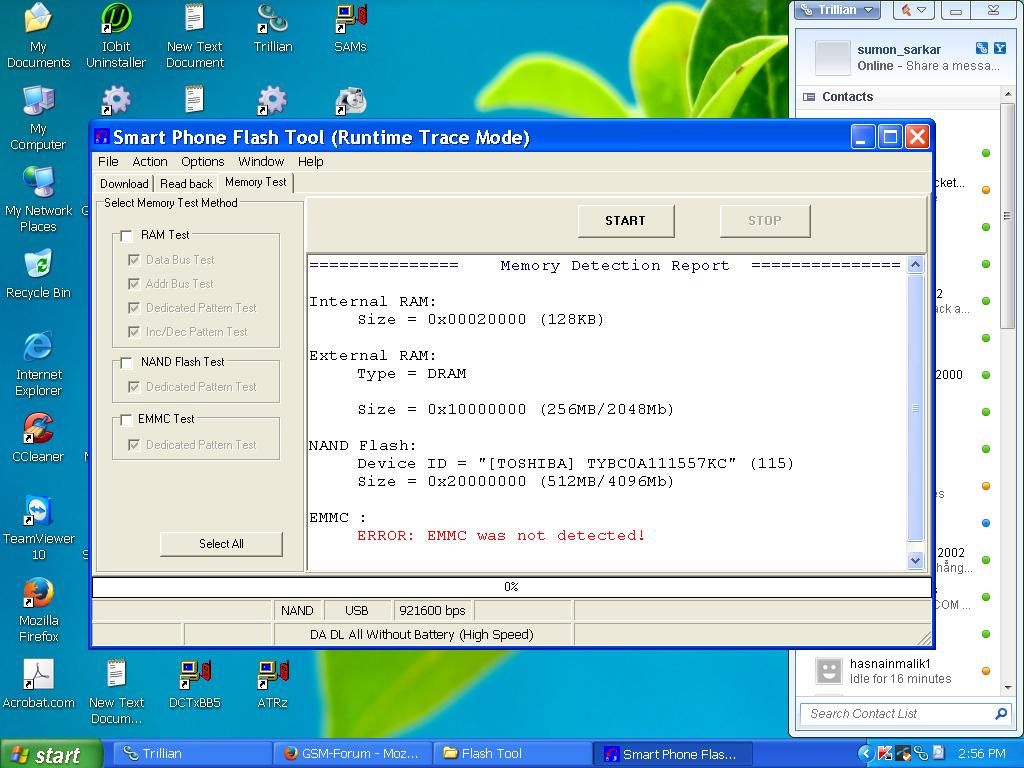Enable the EMMC Test checkbox
The width and height of the screenshot is (1024, 768).
coord(127,420)
